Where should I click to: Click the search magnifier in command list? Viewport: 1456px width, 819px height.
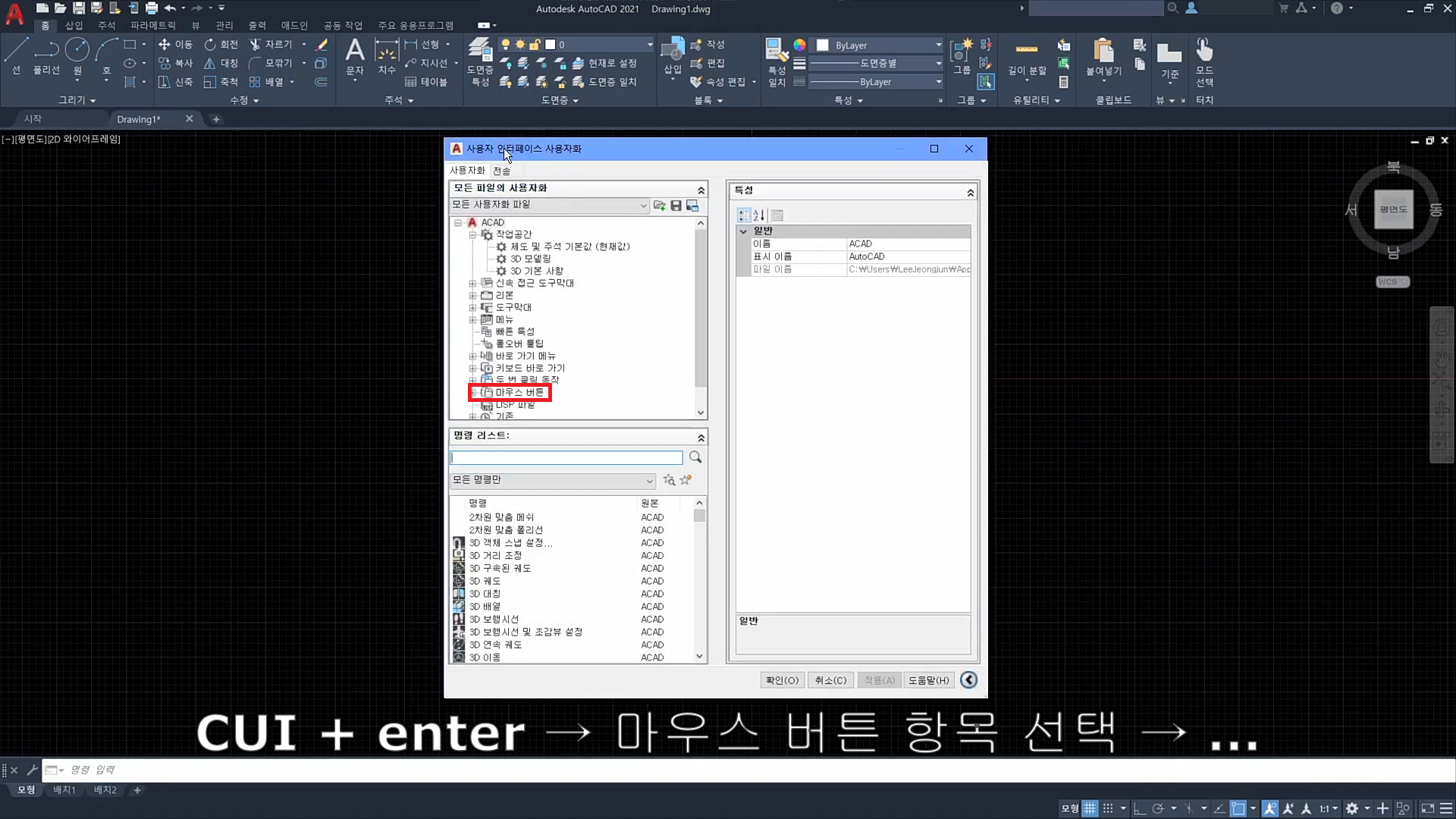[695, 457]
